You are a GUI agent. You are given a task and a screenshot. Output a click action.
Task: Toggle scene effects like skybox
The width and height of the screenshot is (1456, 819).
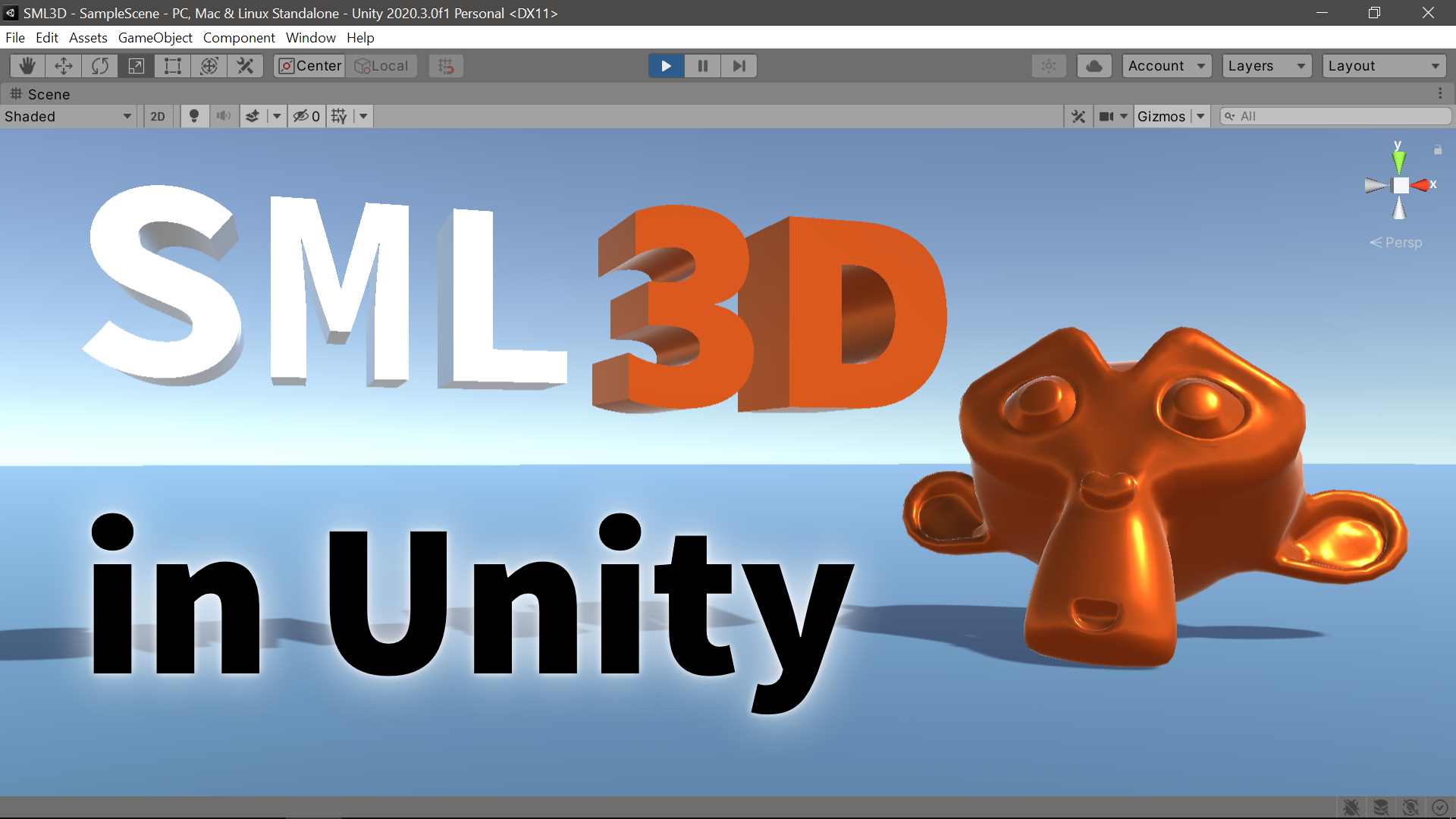tap(253, 116)
